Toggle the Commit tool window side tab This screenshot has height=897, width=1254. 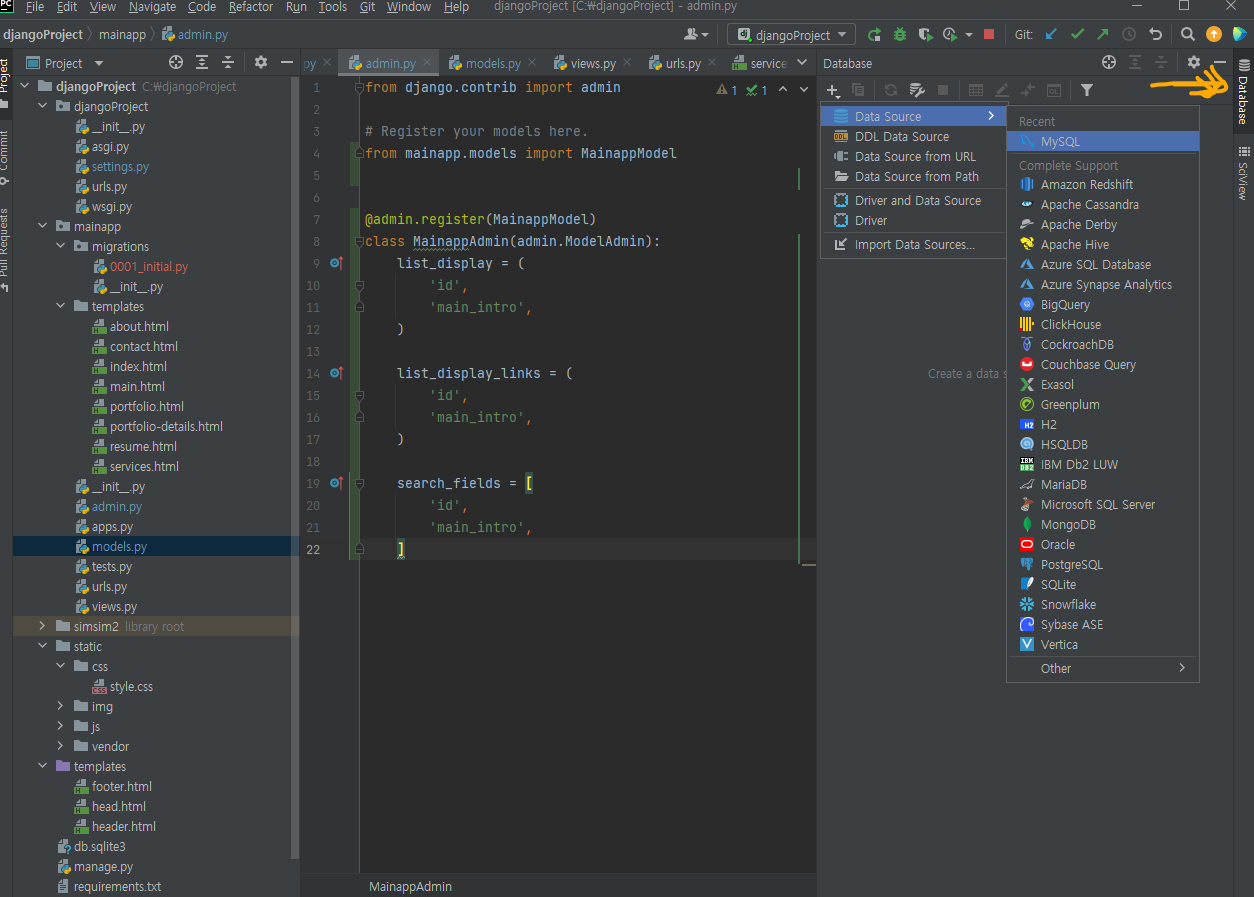click(5, 156)
